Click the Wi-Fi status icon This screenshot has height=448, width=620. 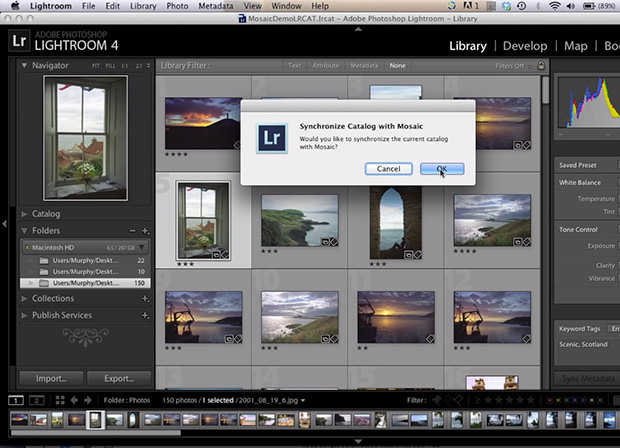554,6
